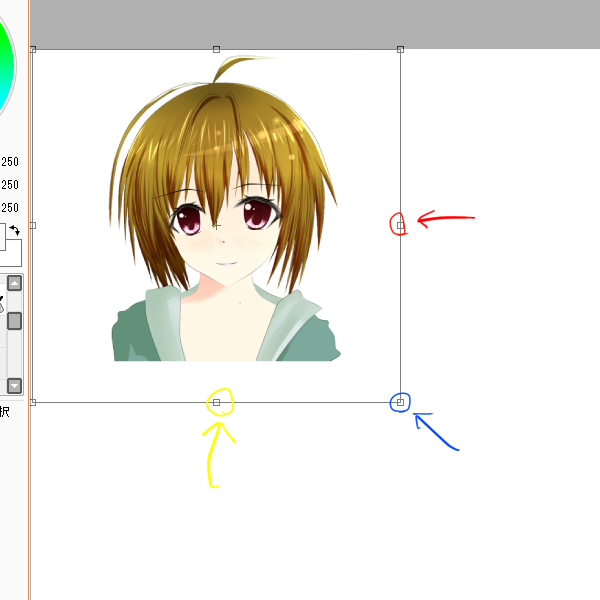
Task: Click the third 250 color value
Action: point(10,207)
